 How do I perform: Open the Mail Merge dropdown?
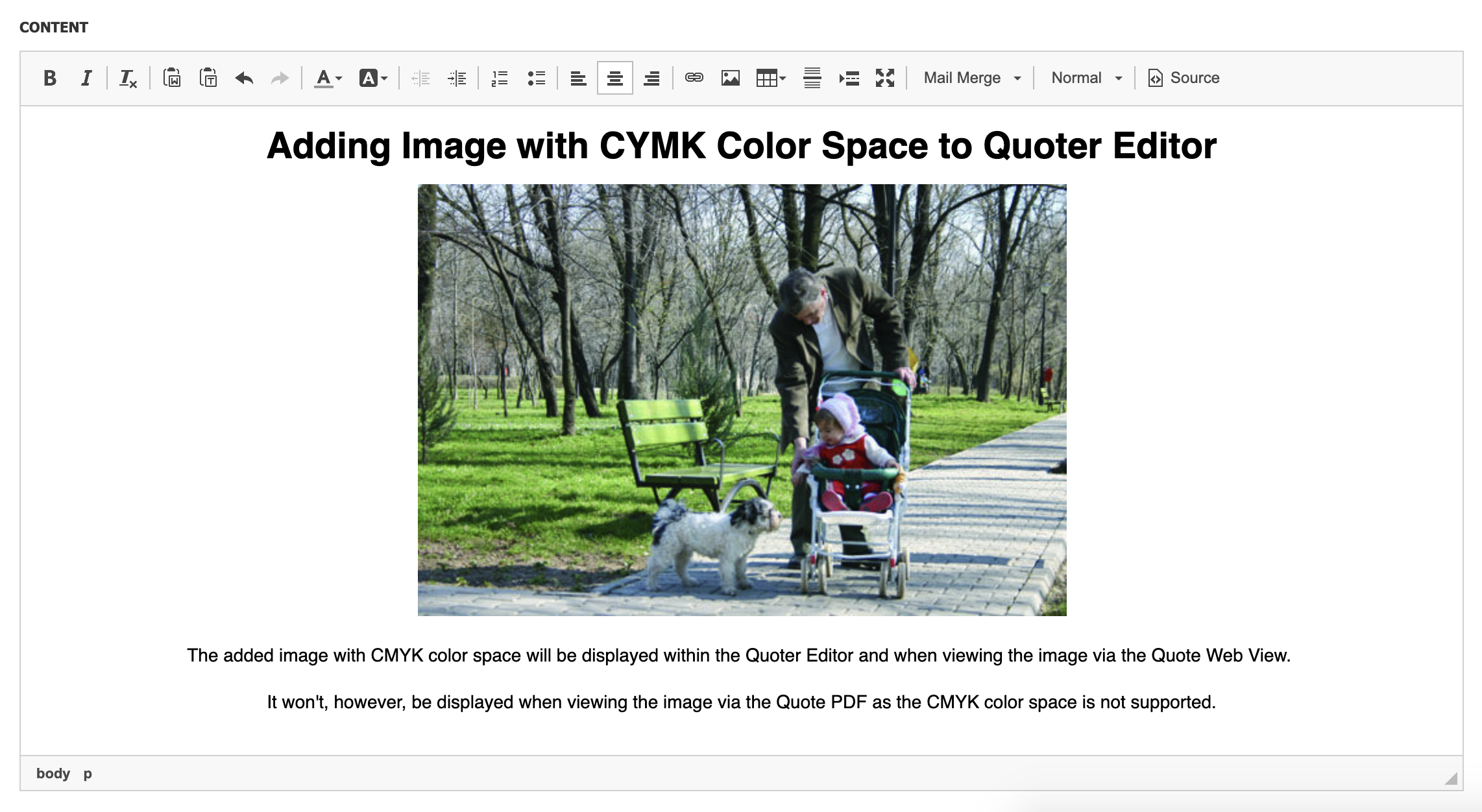tap(972, 78)
